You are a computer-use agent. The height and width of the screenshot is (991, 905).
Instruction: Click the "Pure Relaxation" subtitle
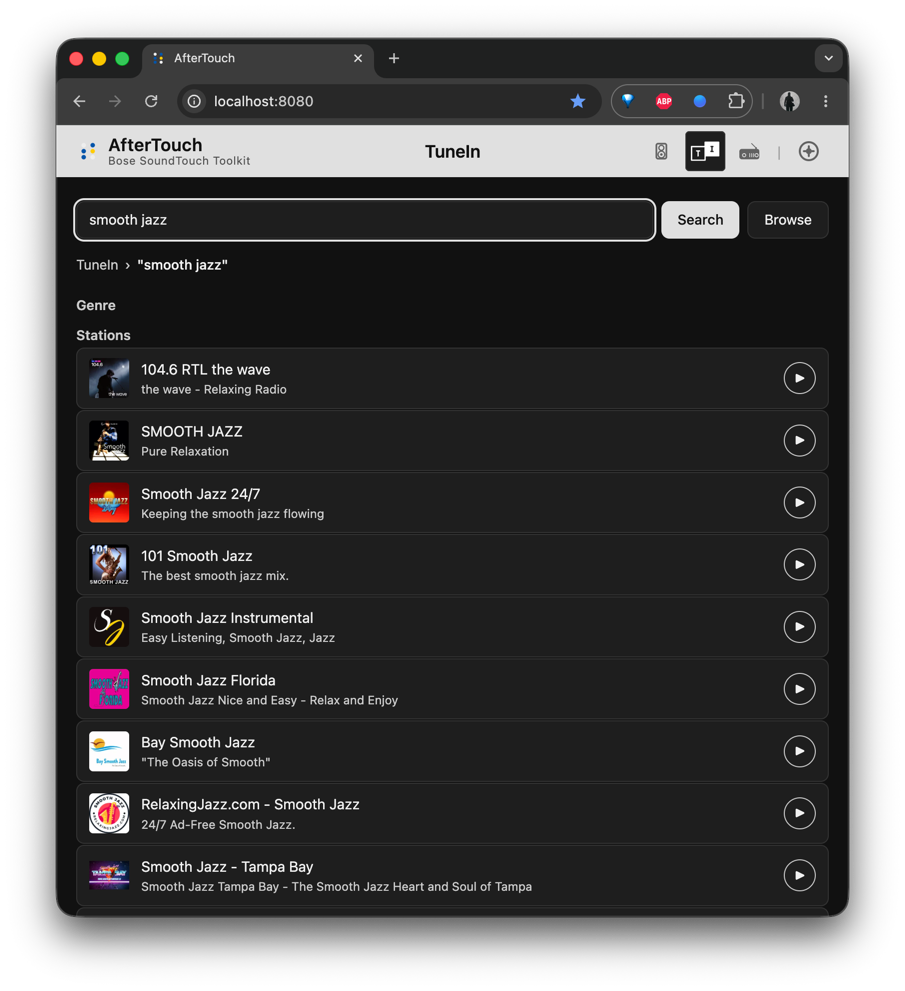pos(185,451)
